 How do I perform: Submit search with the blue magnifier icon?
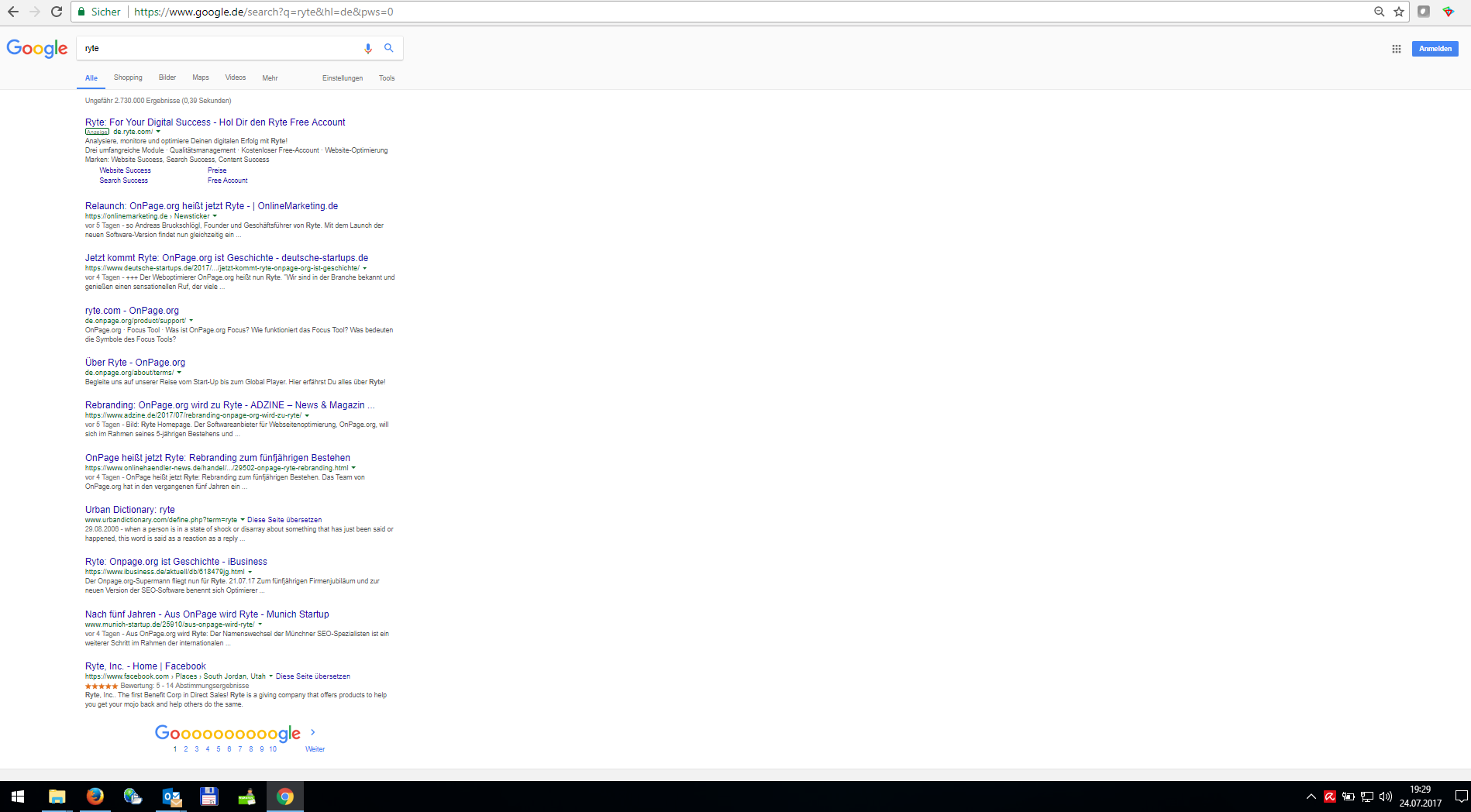pos(389,48)
